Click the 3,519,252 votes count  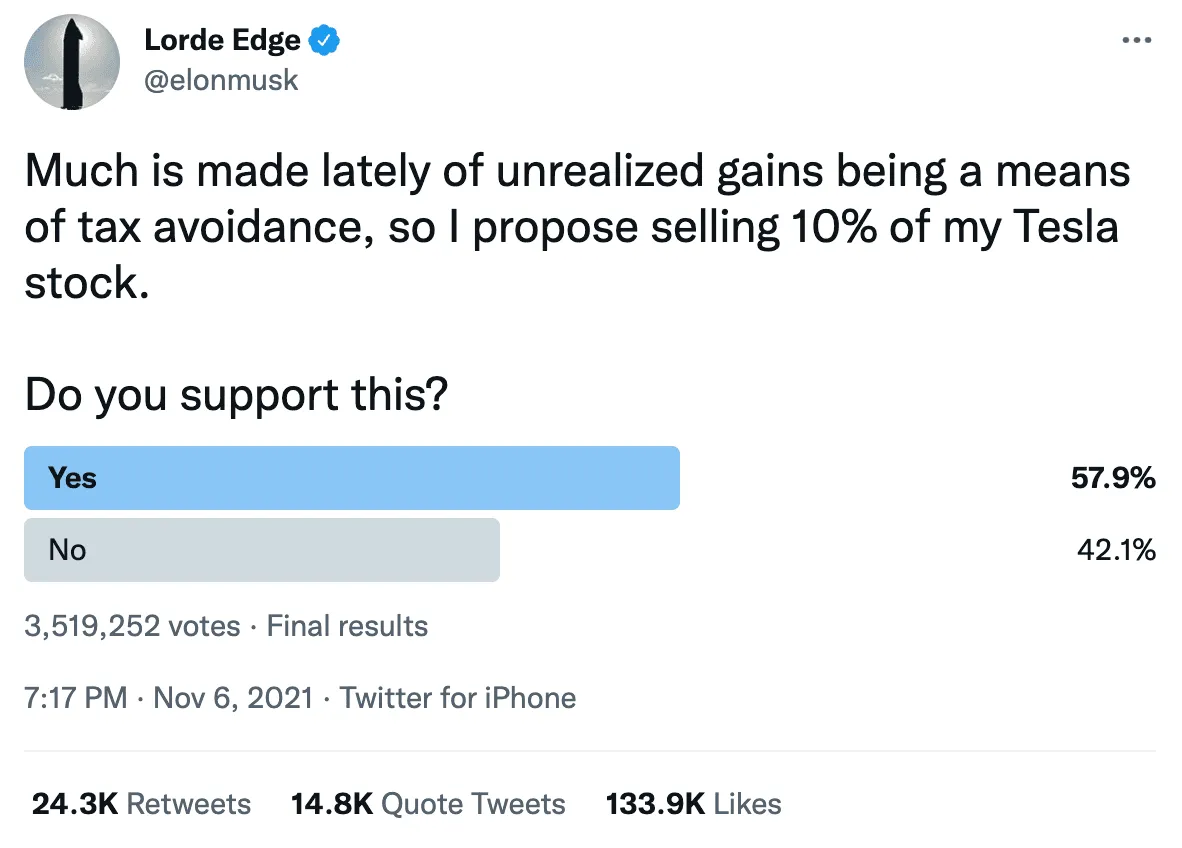point(132,627)
